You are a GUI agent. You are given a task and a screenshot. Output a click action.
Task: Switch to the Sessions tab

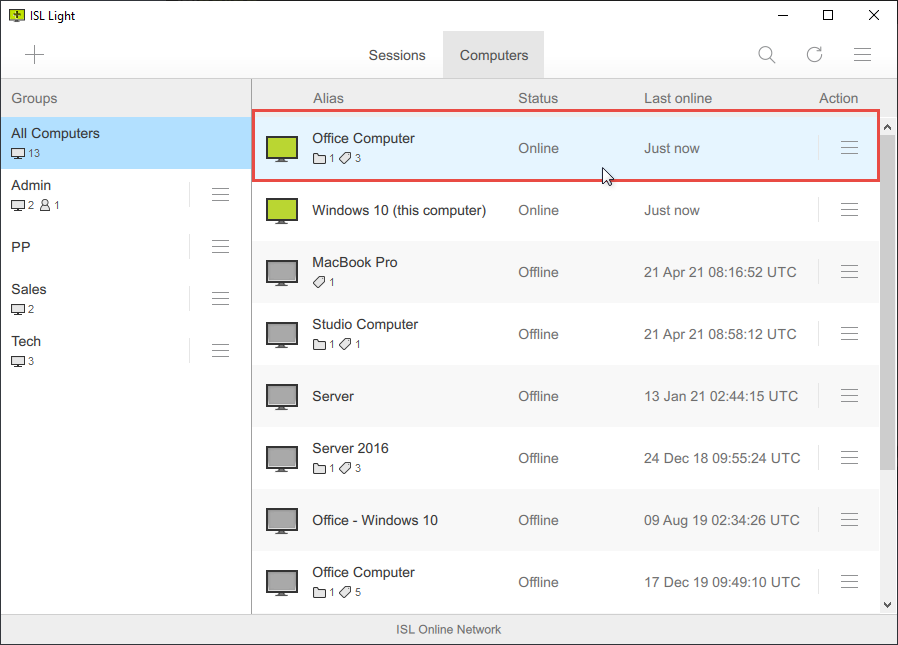pyautogui.click(x=397, y=55)
